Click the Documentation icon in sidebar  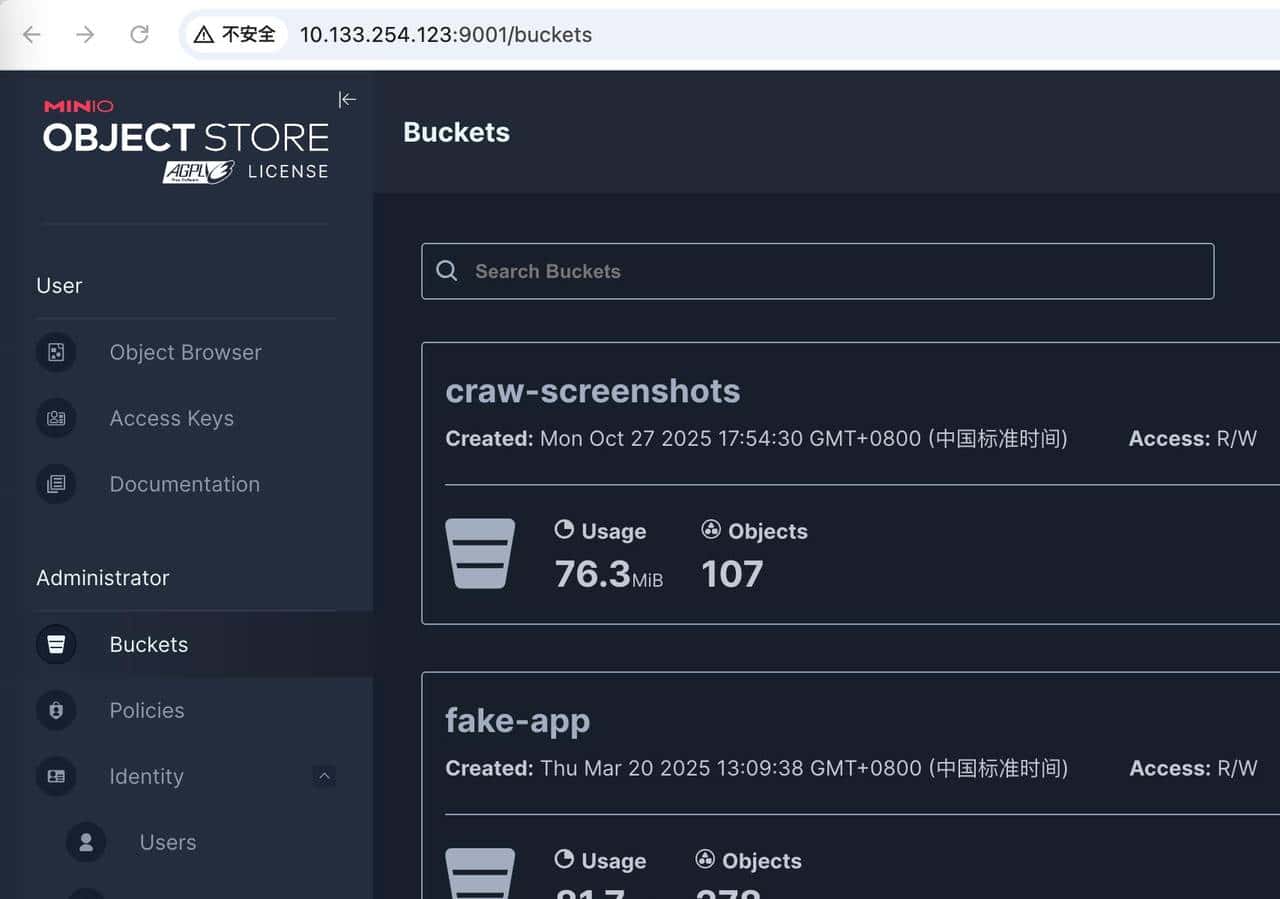56,484
